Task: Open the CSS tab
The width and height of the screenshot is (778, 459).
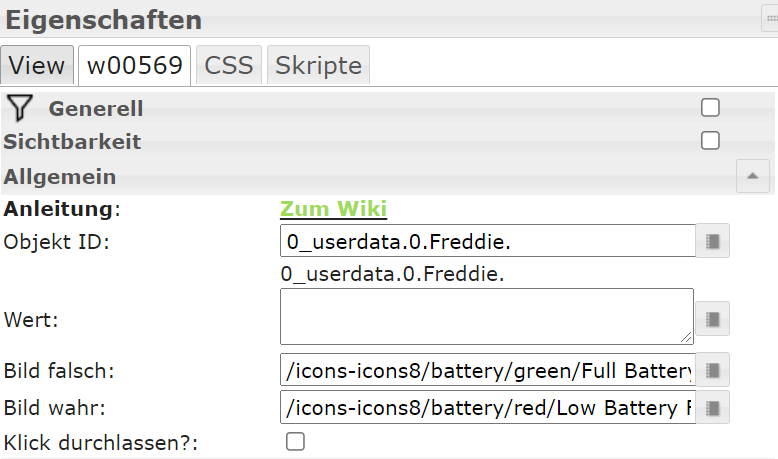Action: 229,66
